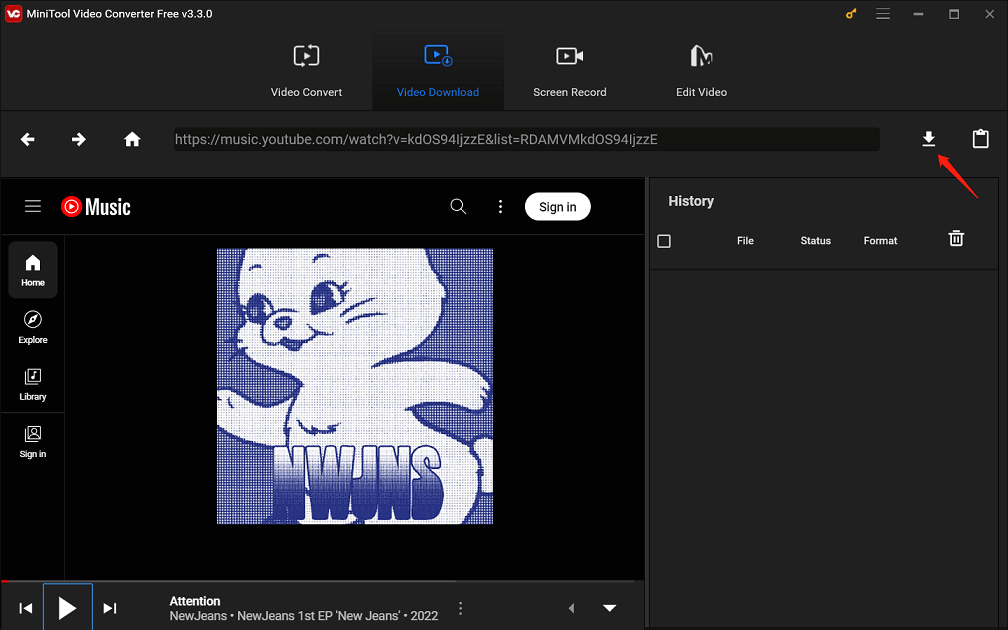Image resolution: width=1008 pixels, height=630 pixels.
Task: Skip to the next track
Action: click(x=110, y=608)
